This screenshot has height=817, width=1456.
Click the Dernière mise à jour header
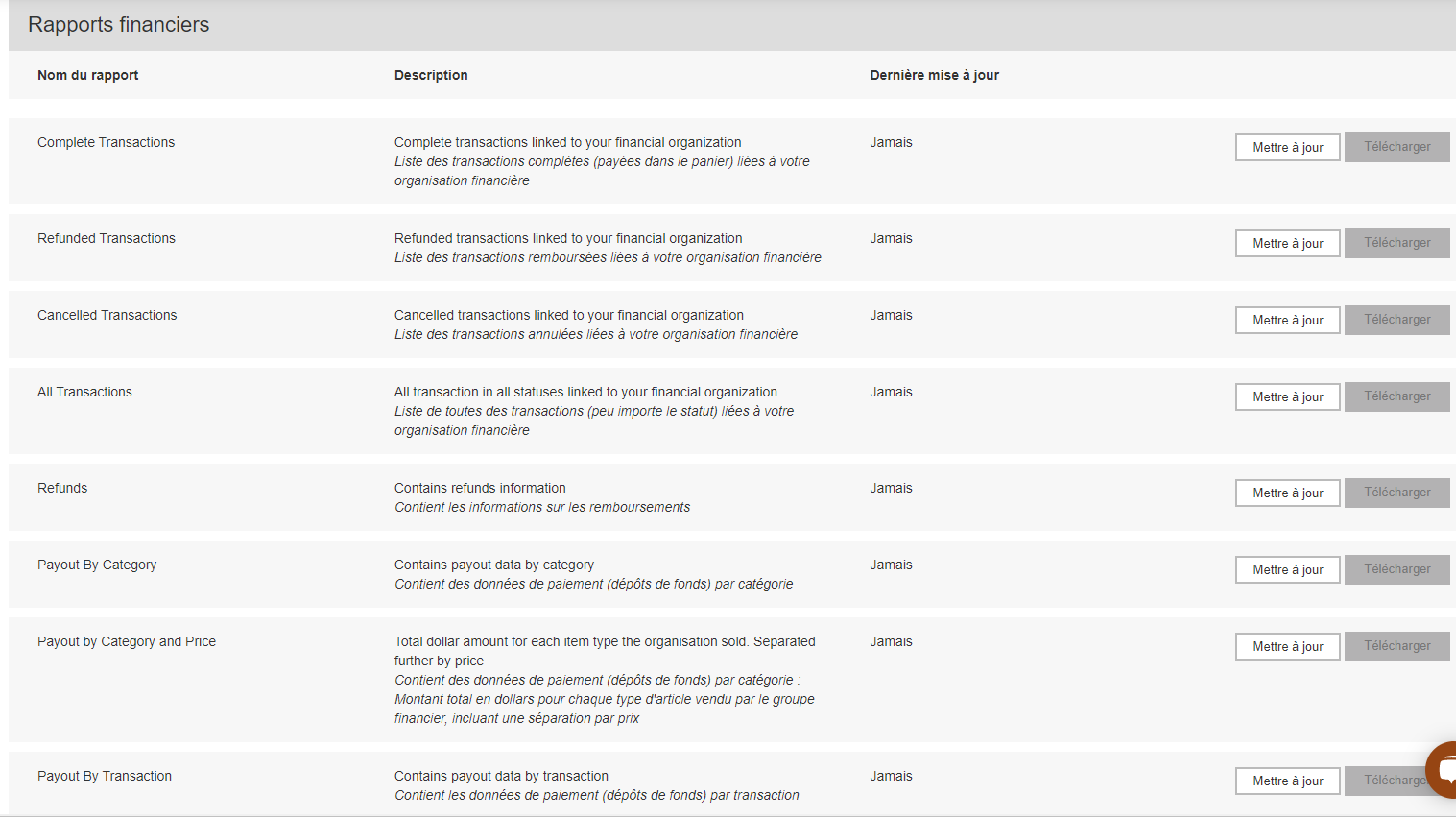coord(934,75)
